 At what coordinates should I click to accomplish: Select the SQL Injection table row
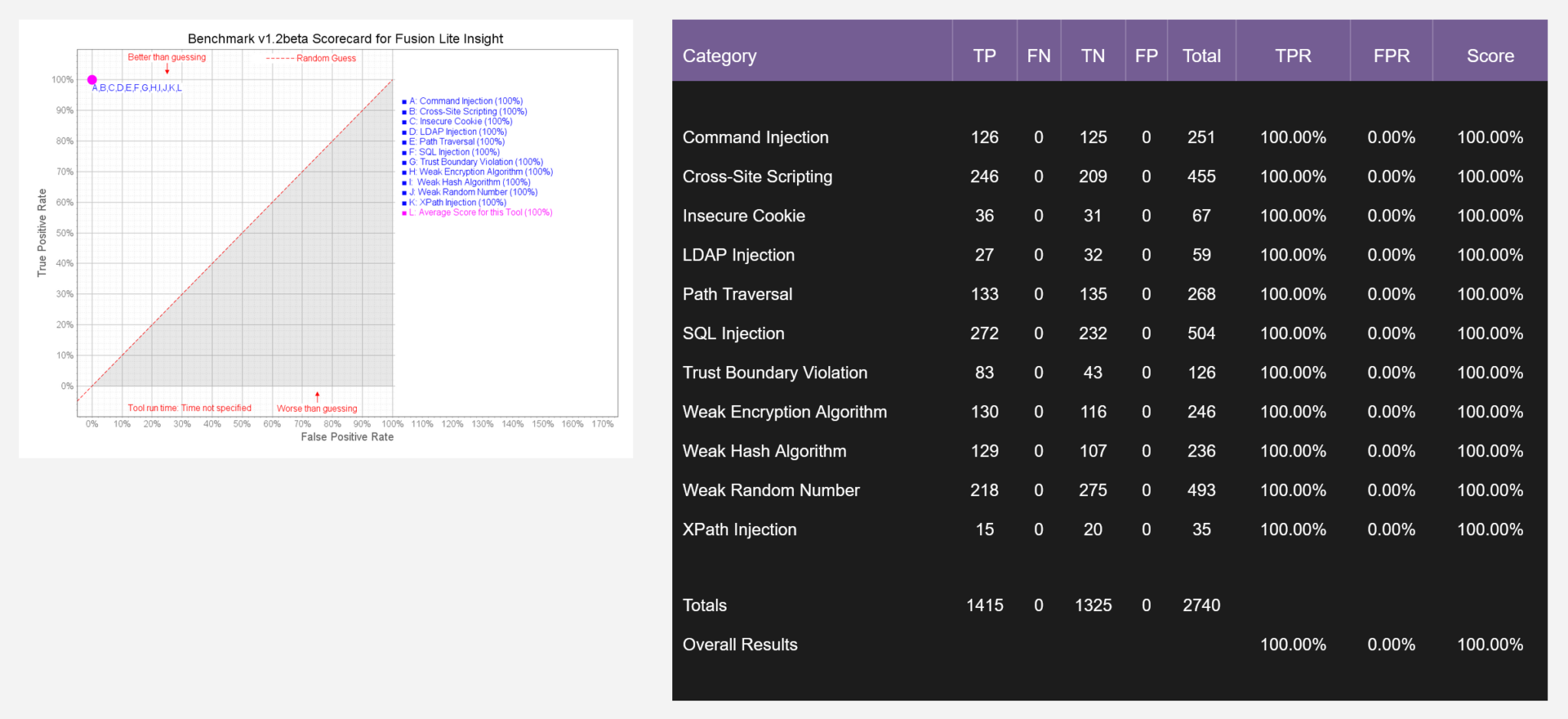coord(733,333)
